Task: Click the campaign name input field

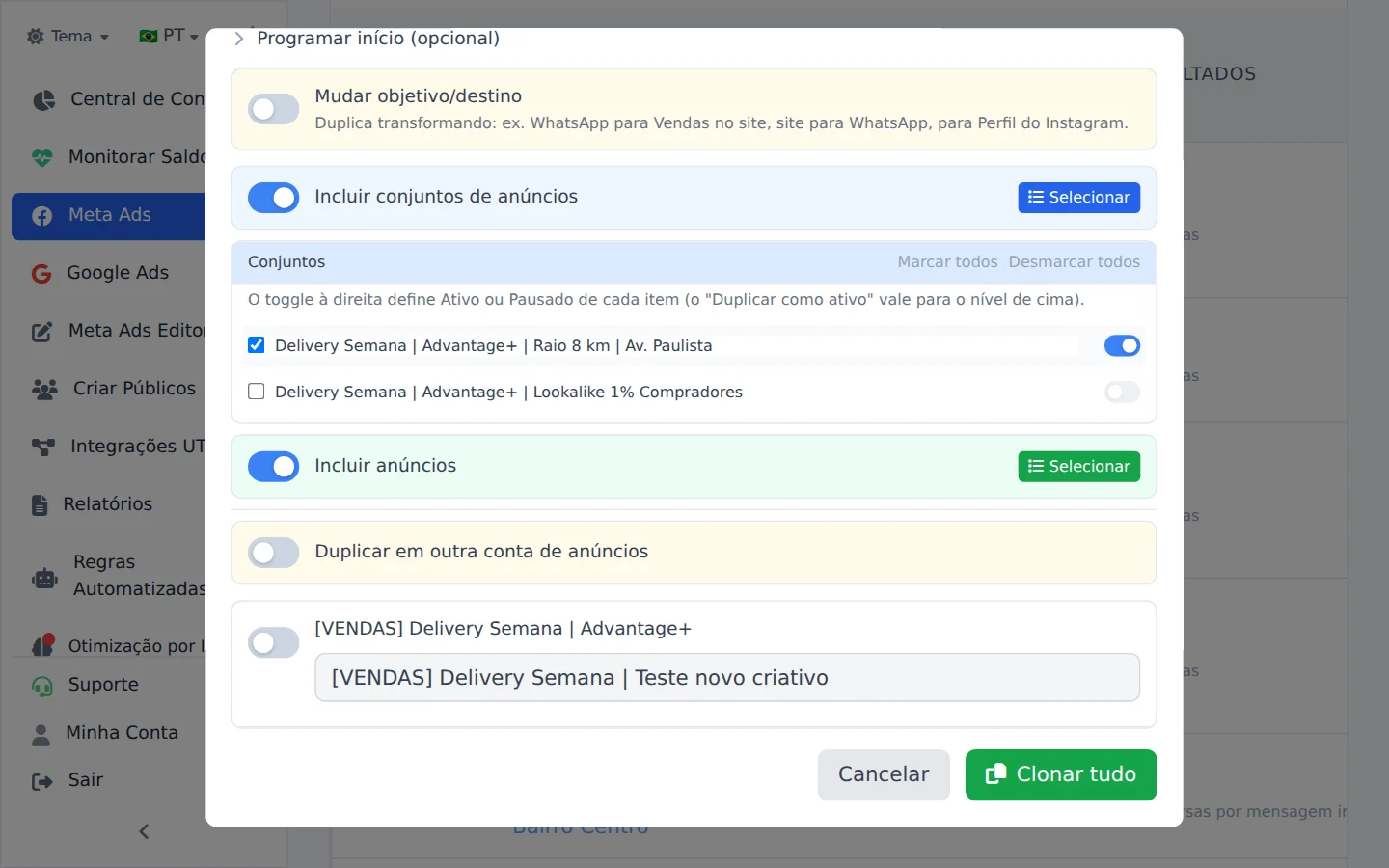Action: pyautogui.click(x=727, y=678)
